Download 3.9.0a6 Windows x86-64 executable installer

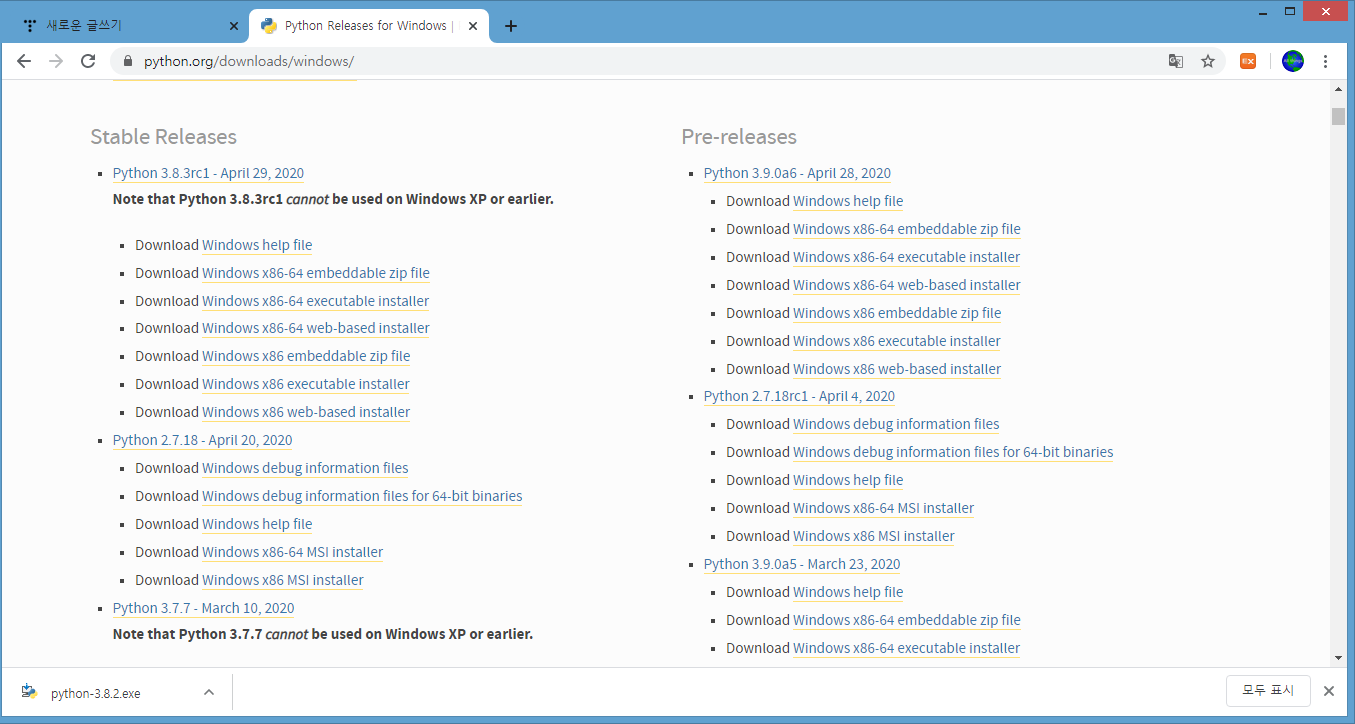coord(906,257)
